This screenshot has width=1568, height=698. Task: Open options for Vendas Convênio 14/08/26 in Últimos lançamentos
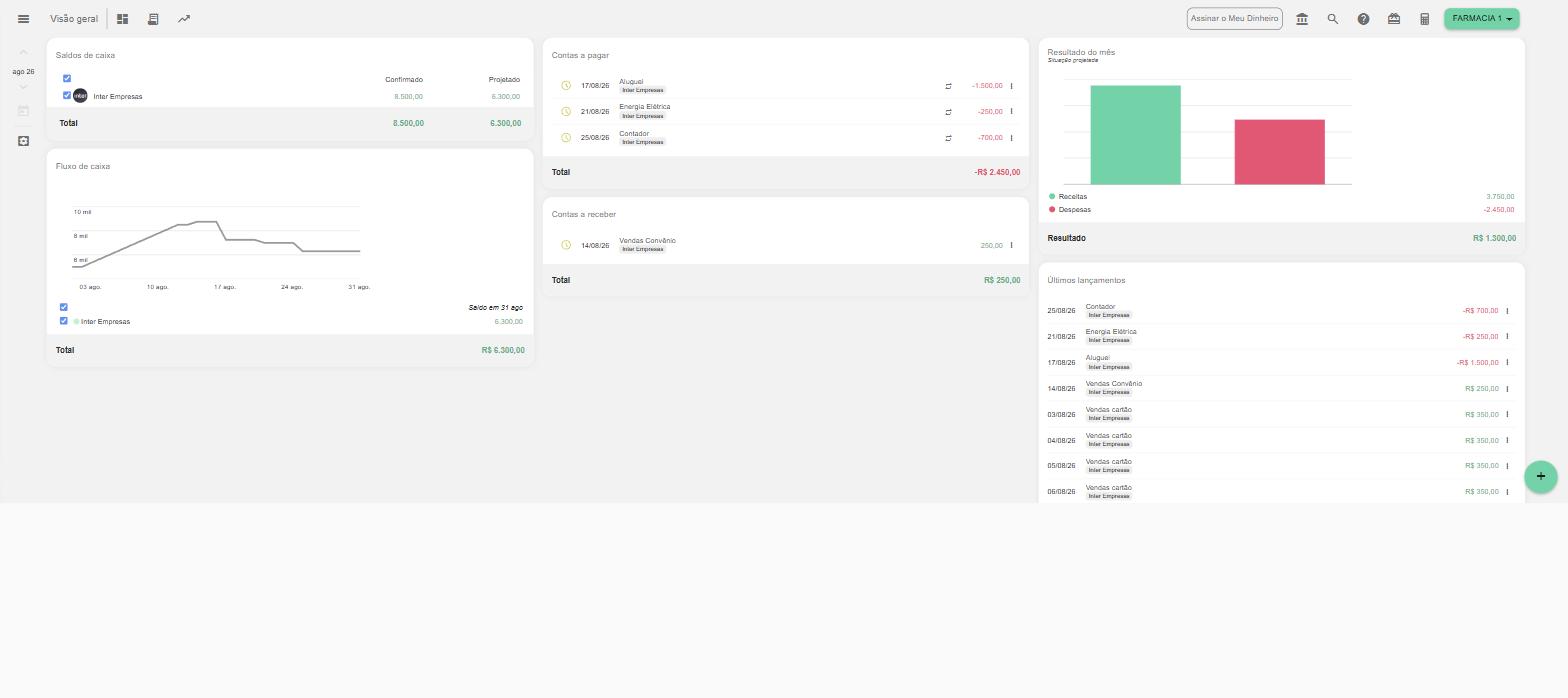pyautogui.click(x=1507, y=389)
